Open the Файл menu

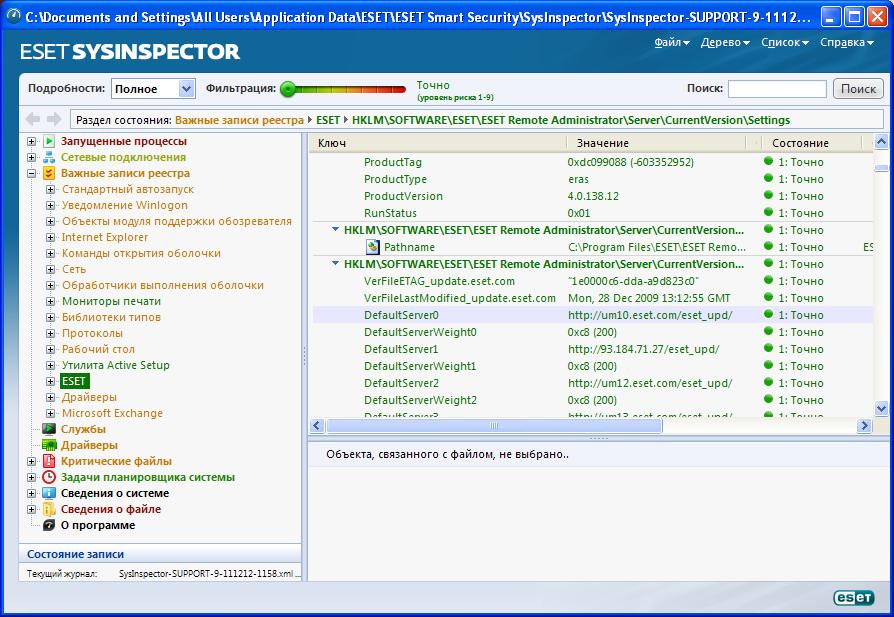tap(671, 42)
